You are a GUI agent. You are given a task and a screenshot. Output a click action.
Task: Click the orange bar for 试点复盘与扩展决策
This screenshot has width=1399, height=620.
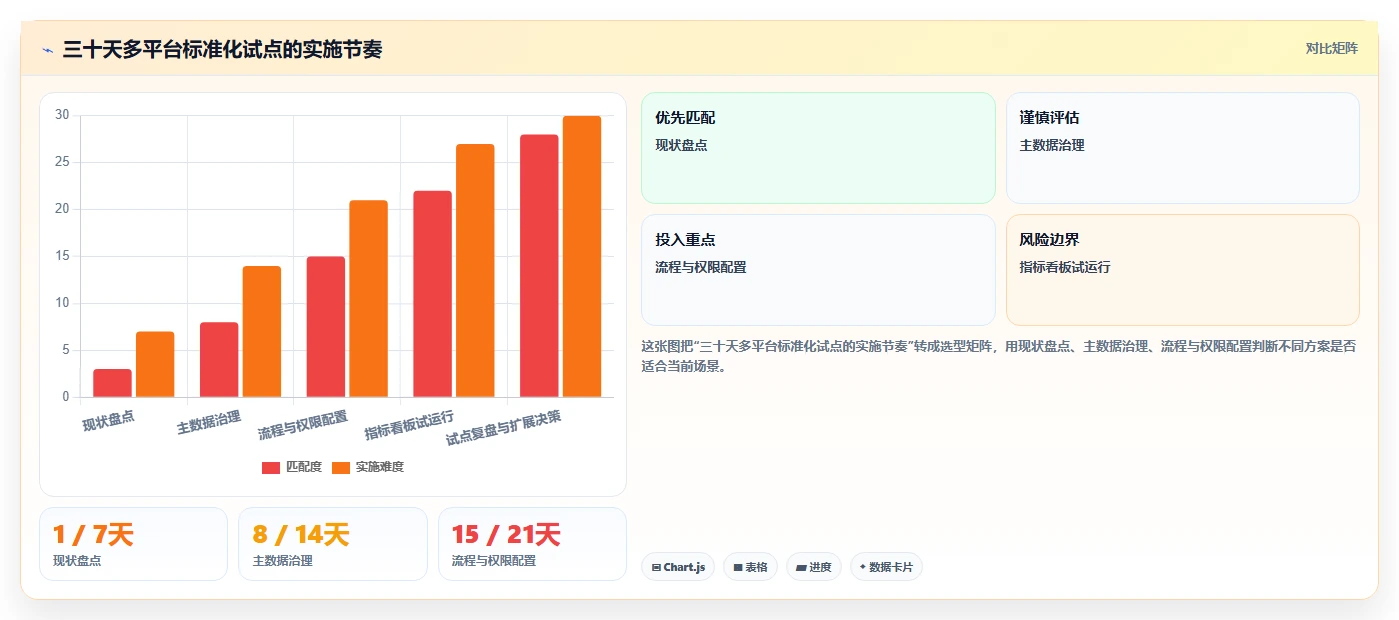point(582,257)
